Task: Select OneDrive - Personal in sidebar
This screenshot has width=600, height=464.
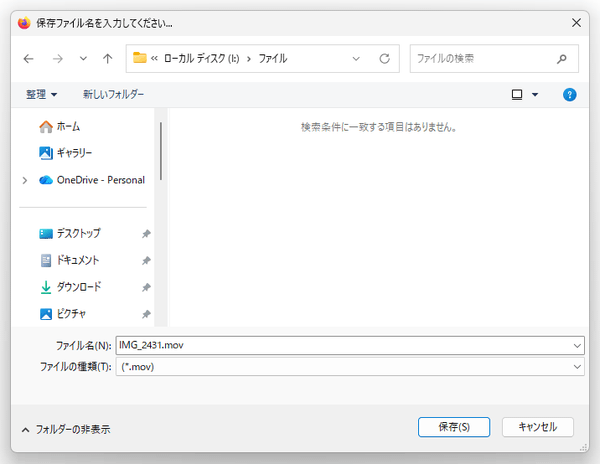Action: 92,180
